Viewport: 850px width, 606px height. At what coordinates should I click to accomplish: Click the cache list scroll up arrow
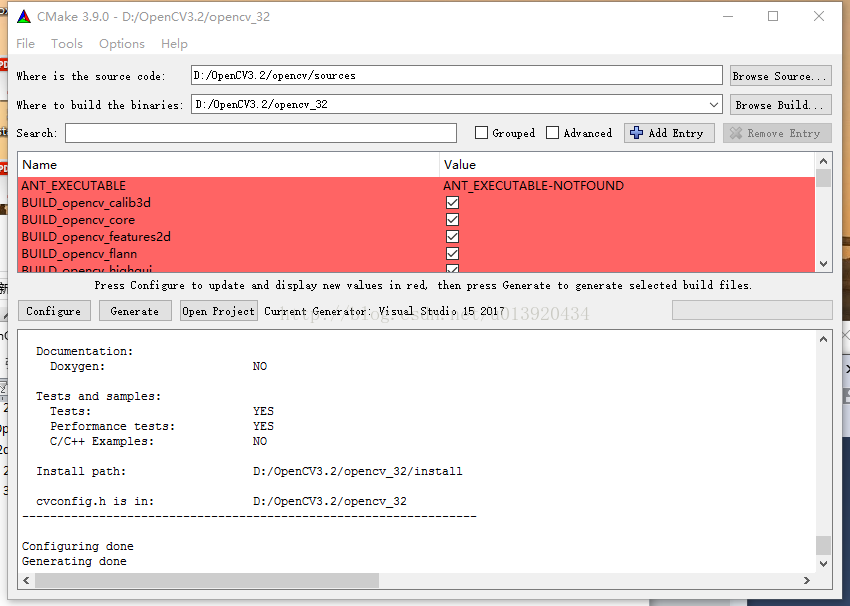point(823,161)
